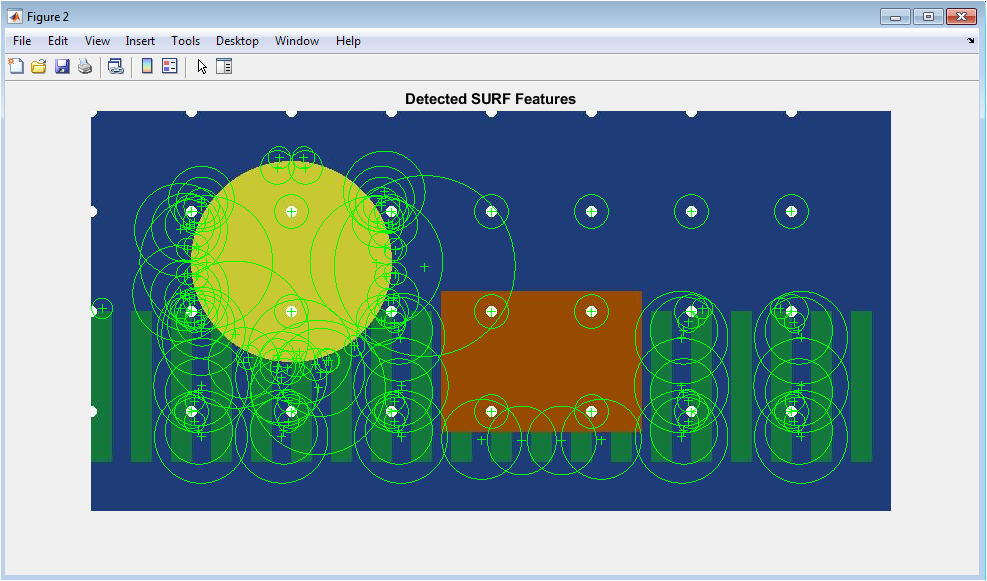This screenshot has width=987, height=581.
Task: Insert a colorbar from the toolbar
Action: [147, 67]
